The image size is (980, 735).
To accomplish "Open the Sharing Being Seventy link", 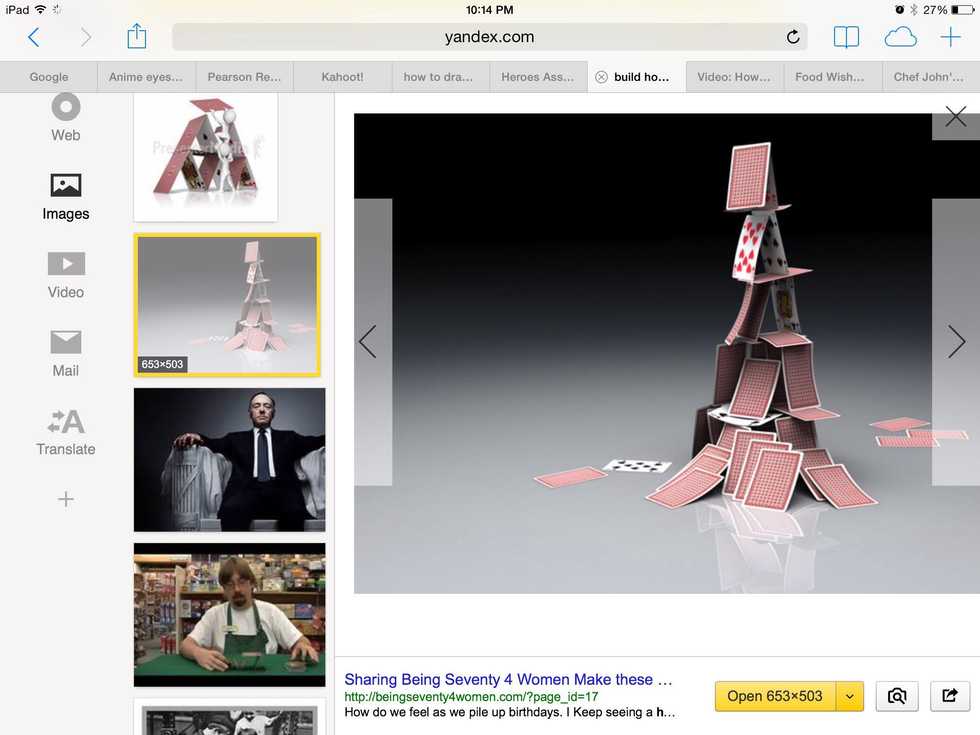I will (x=508, y=679).
